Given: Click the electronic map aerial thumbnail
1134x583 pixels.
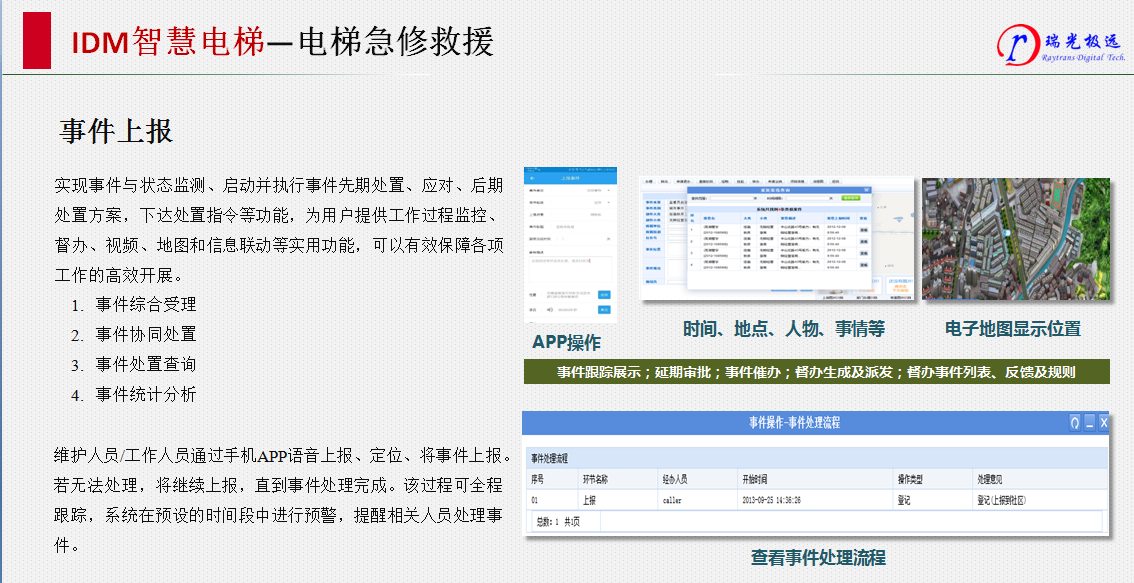Looking at the screenshot, I should [x=1015, y=240].
